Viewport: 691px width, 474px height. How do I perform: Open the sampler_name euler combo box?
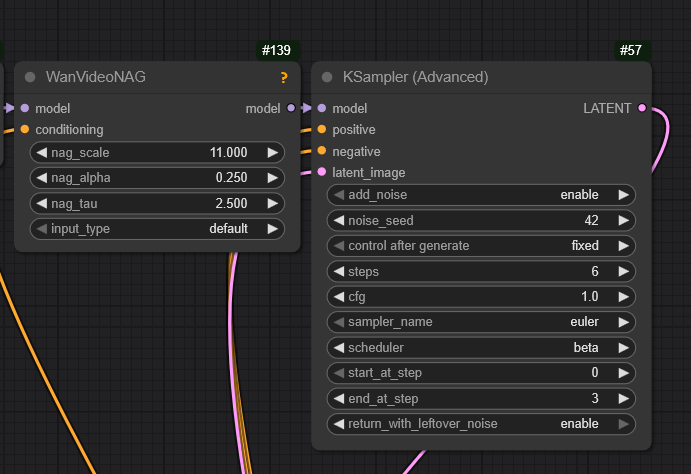coord(481,322)
